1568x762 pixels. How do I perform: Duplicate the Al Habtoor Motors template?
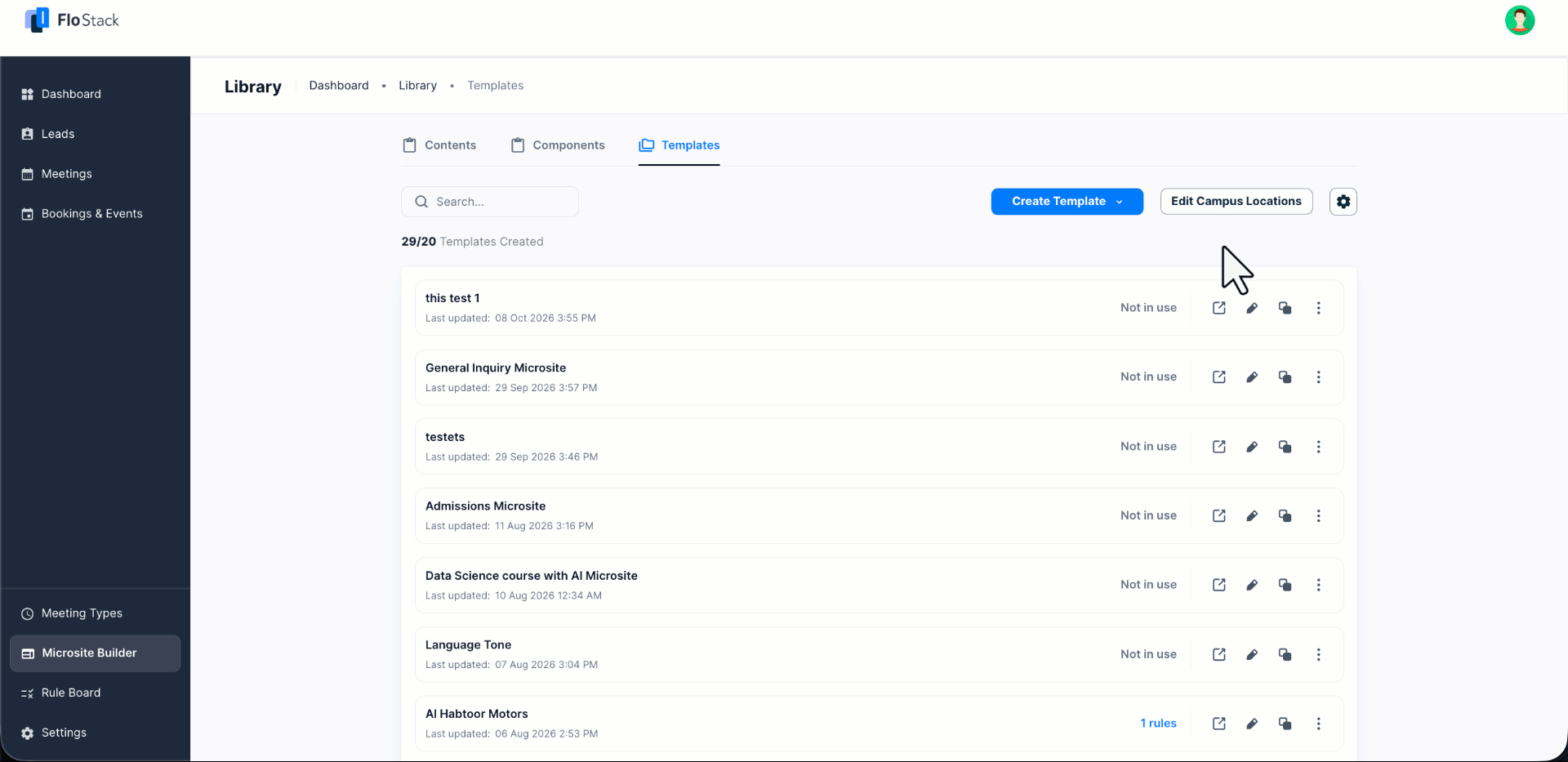pyautogui.click(x=1285, y=724)
